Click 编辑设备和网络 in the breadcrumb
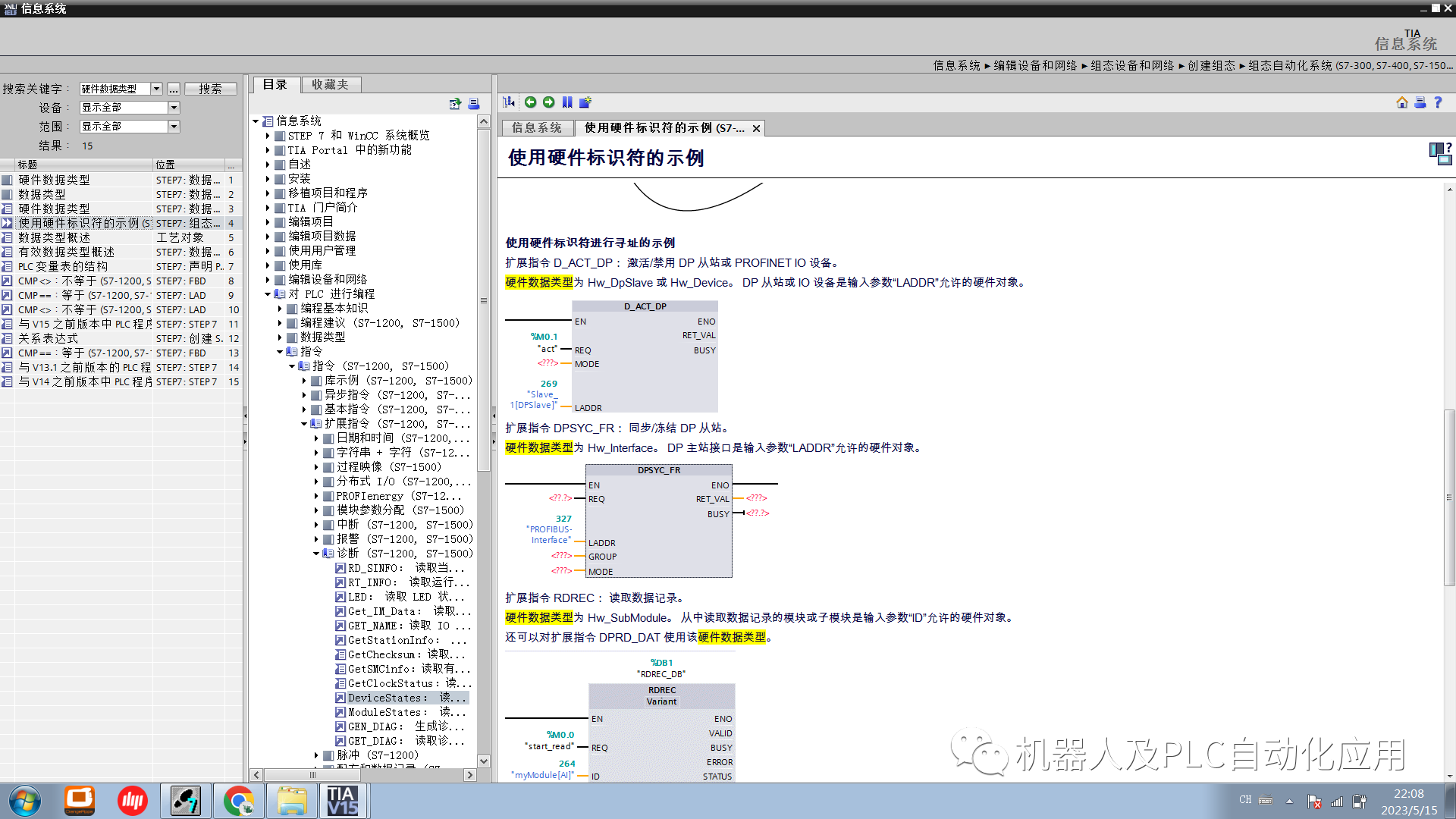 1035,65
